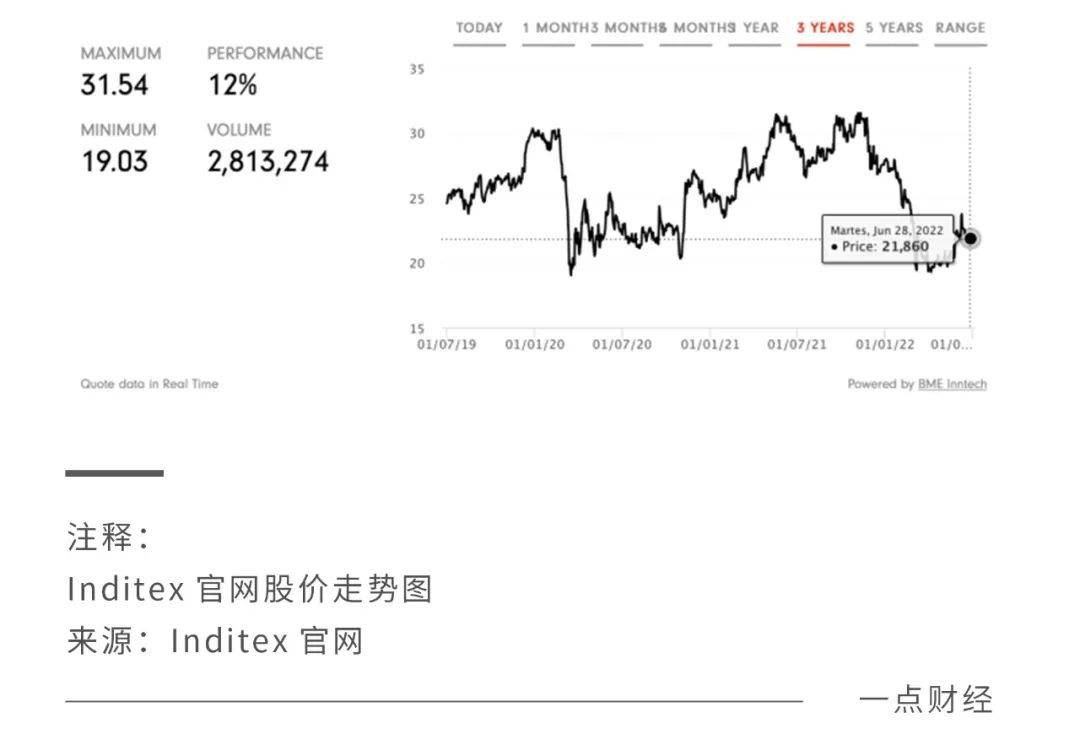Switch to the TODAY tab

click(478, 28)
